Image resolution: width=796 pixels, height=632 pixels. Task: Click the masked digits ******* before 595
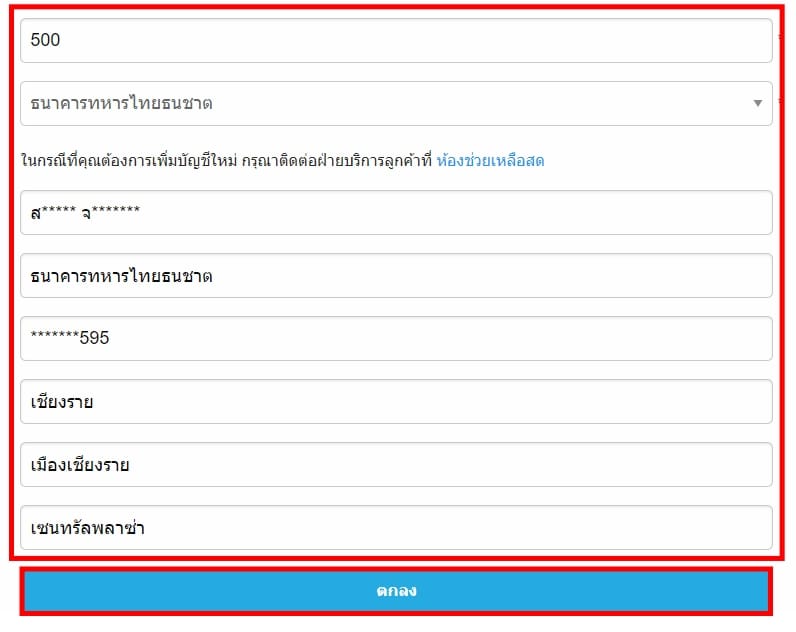coord(55,336)
